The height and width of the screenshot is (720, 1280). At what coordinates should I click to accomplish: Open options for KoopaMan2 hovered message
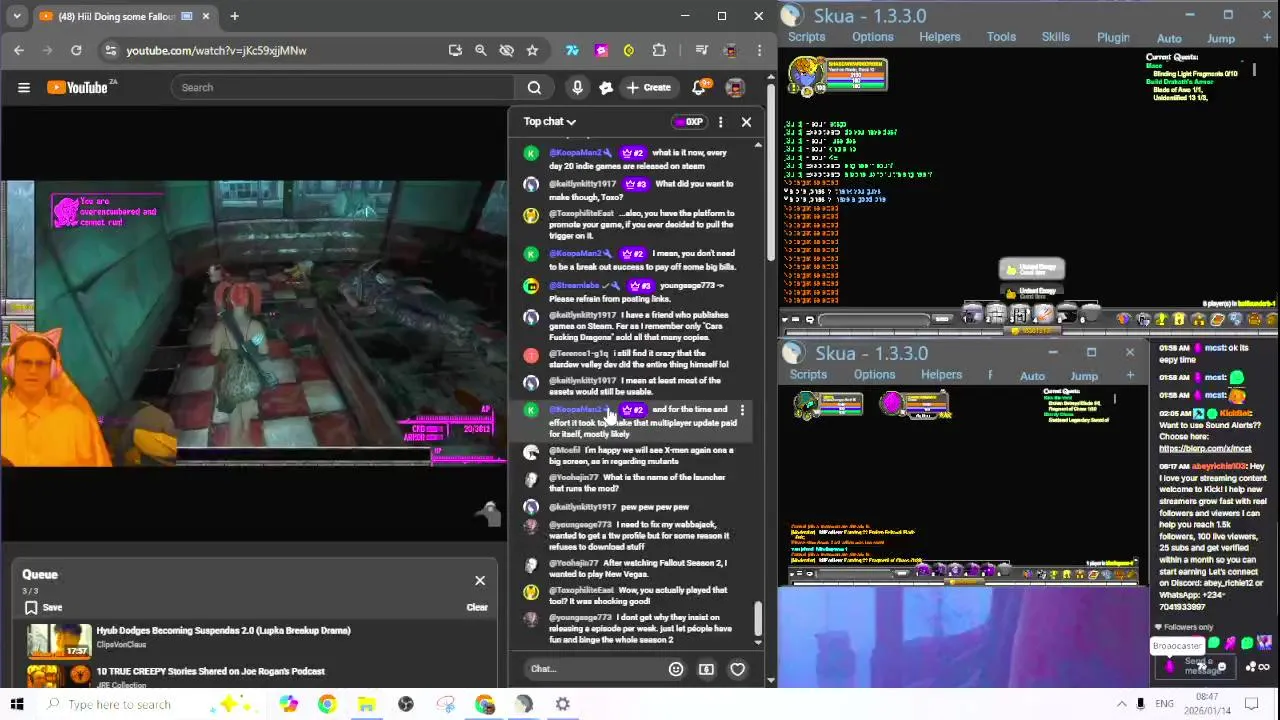click(x=742, y=411)
